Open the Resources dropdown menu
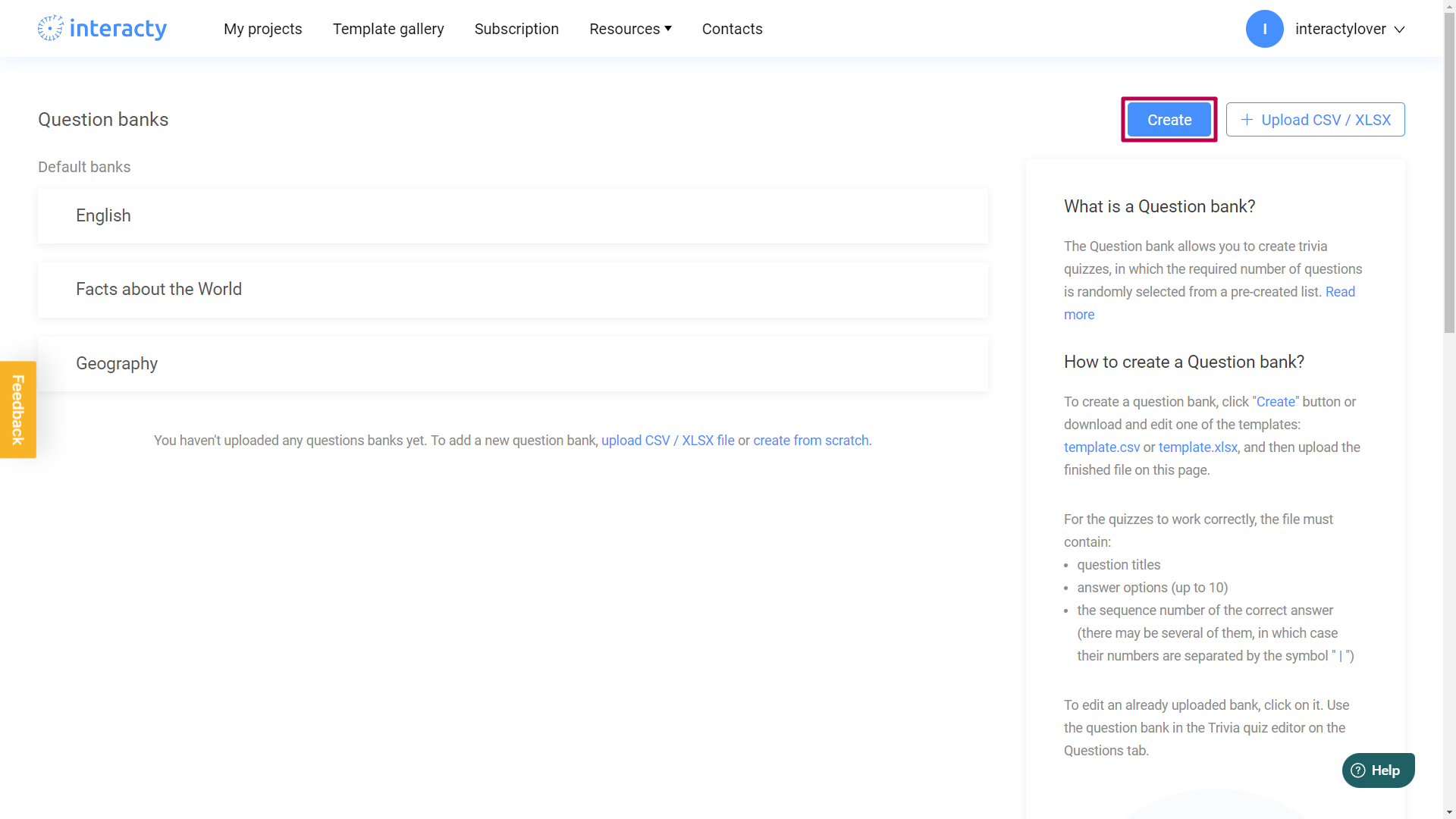1456x819 pixels. [x=630, y=29]
